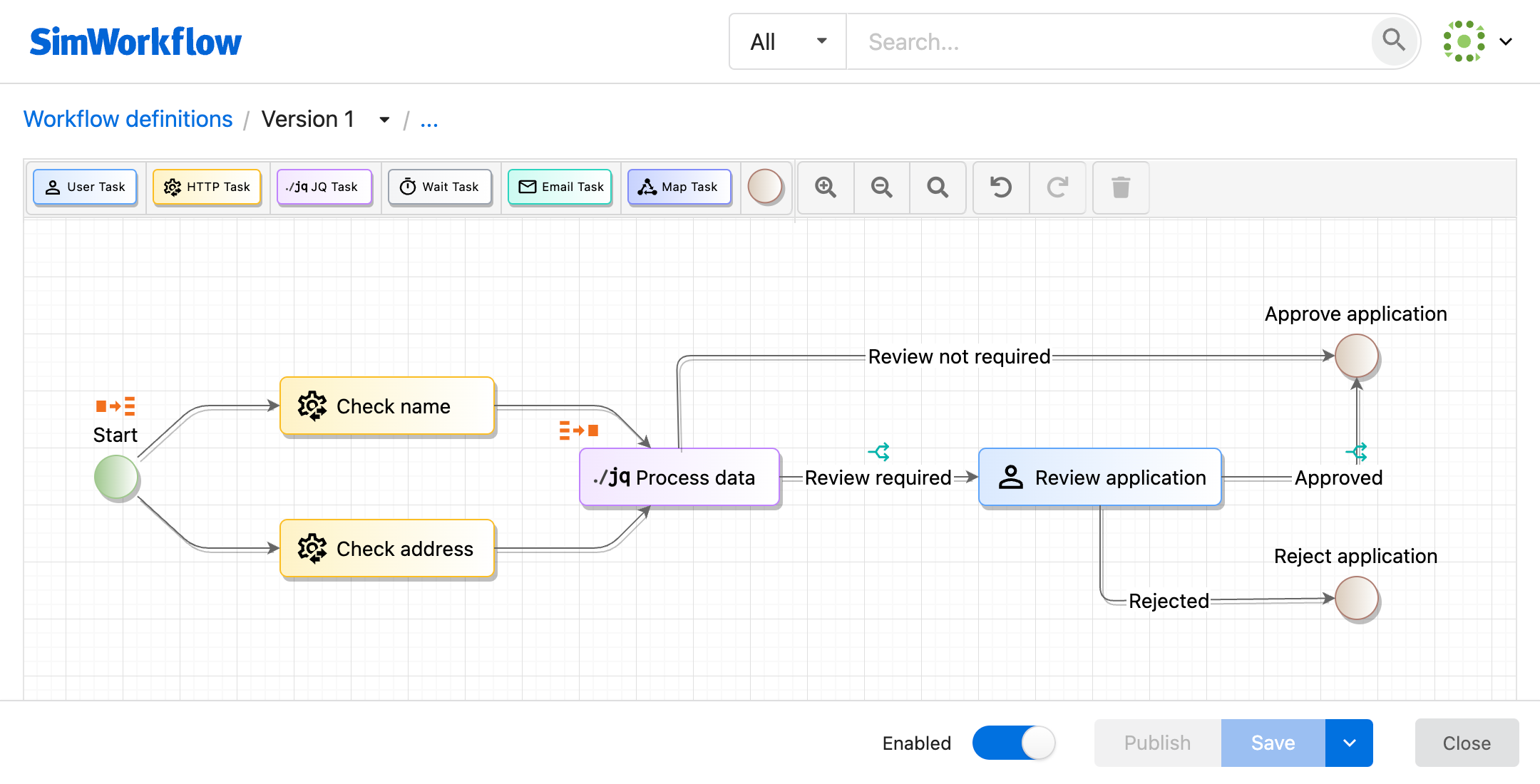This screenshot has width=1540, height=784.
Task: Undo the last diagram change
Action: pos(1001,187)
